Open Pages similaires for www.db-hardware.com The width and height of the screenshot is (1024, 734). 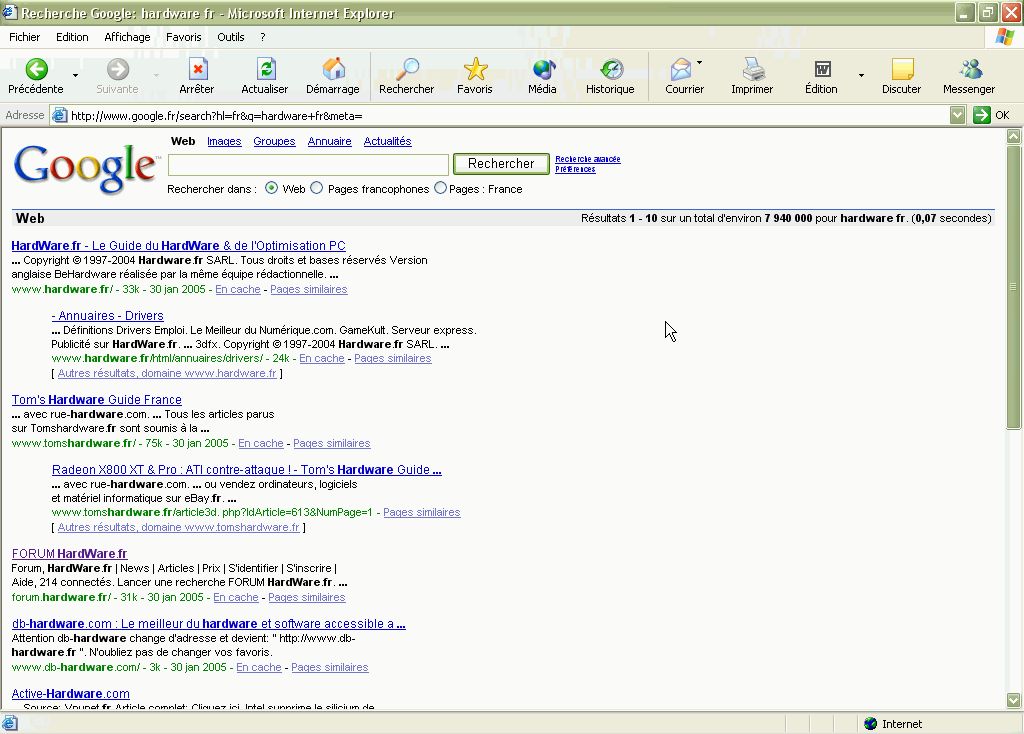[x=330, y=667]
